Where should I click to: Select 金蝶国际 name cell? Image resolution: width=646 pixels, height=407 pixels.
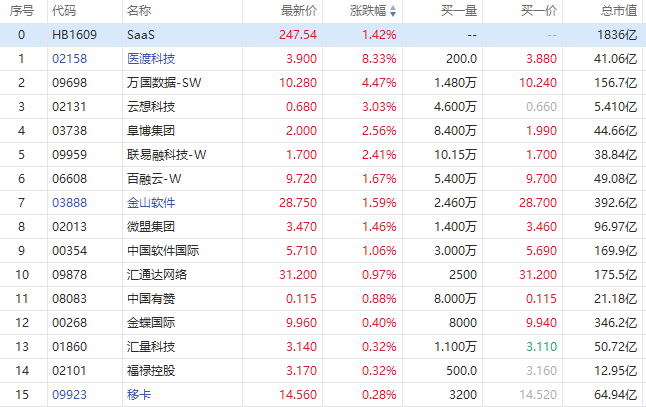(x=151, y=323)
